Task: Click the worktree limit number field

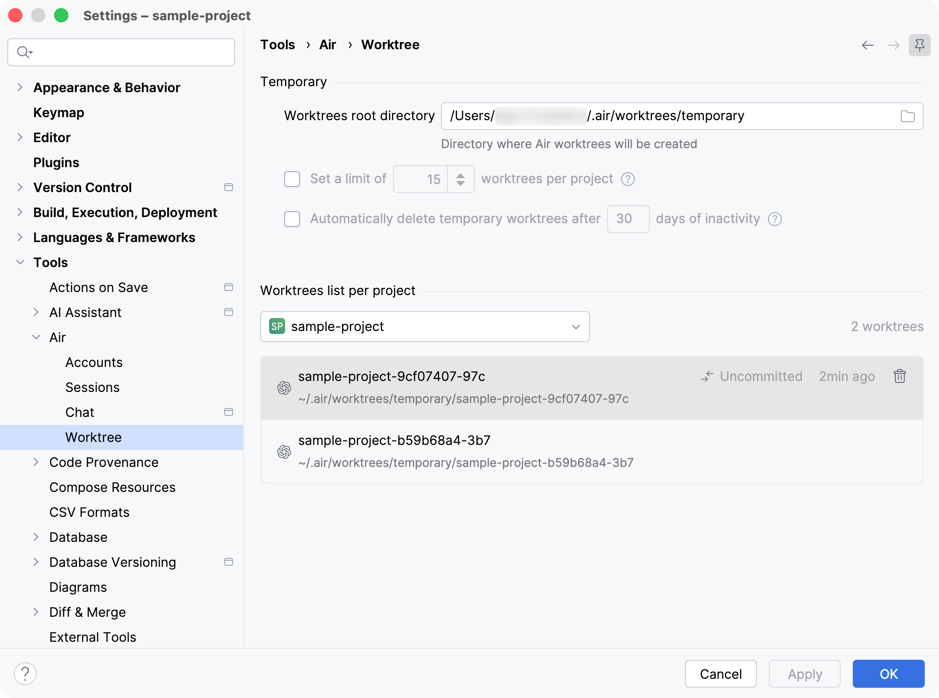Action: pos(420,179)
